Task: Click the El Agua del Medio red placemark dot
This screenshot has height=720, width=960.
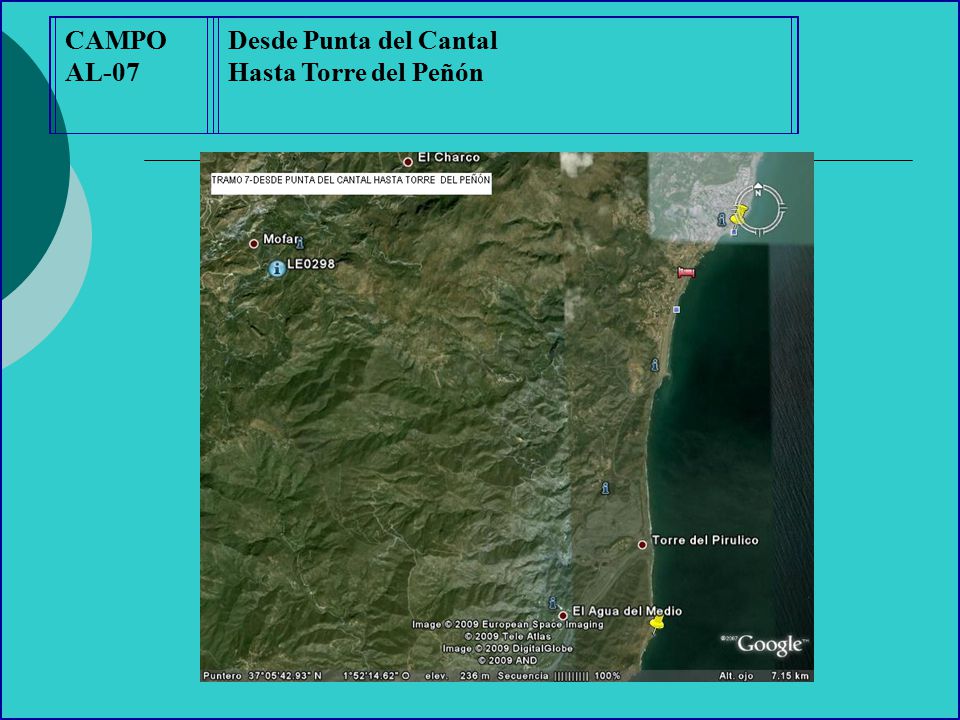Action: (x=563, y=615)
